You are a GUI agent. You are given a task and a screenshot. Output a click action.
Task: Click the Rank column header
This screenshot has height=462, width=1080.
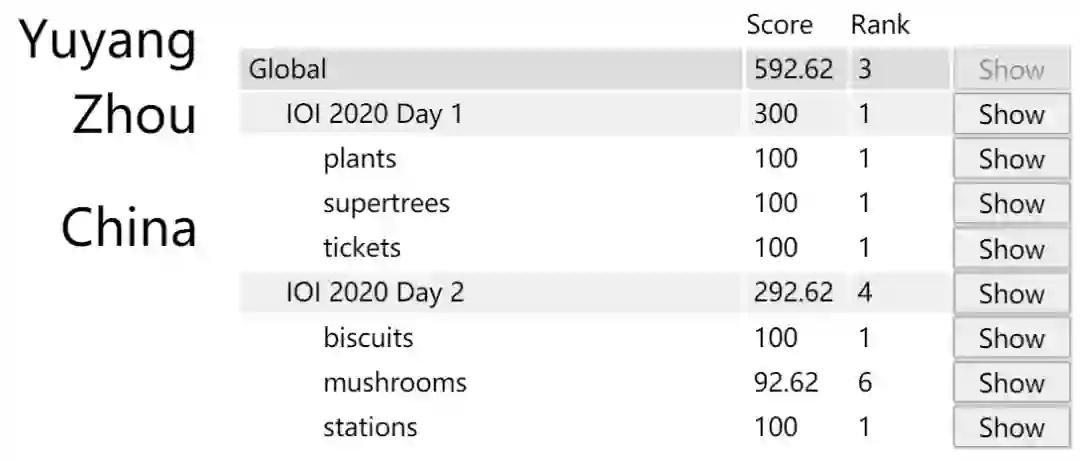point(880,25)
